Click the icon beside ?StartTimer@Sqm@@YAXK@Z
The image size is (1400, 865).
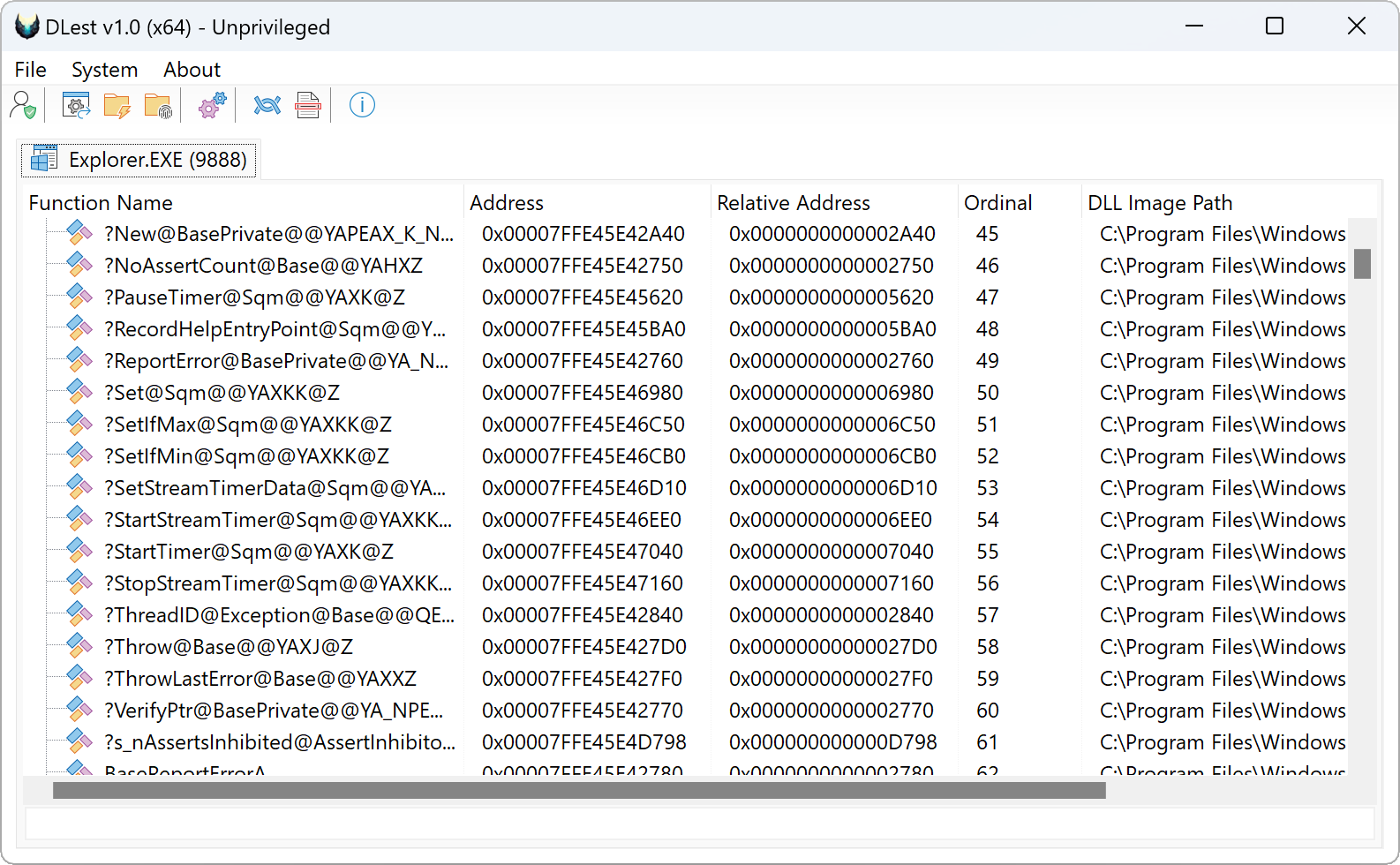tap(79, 551)
